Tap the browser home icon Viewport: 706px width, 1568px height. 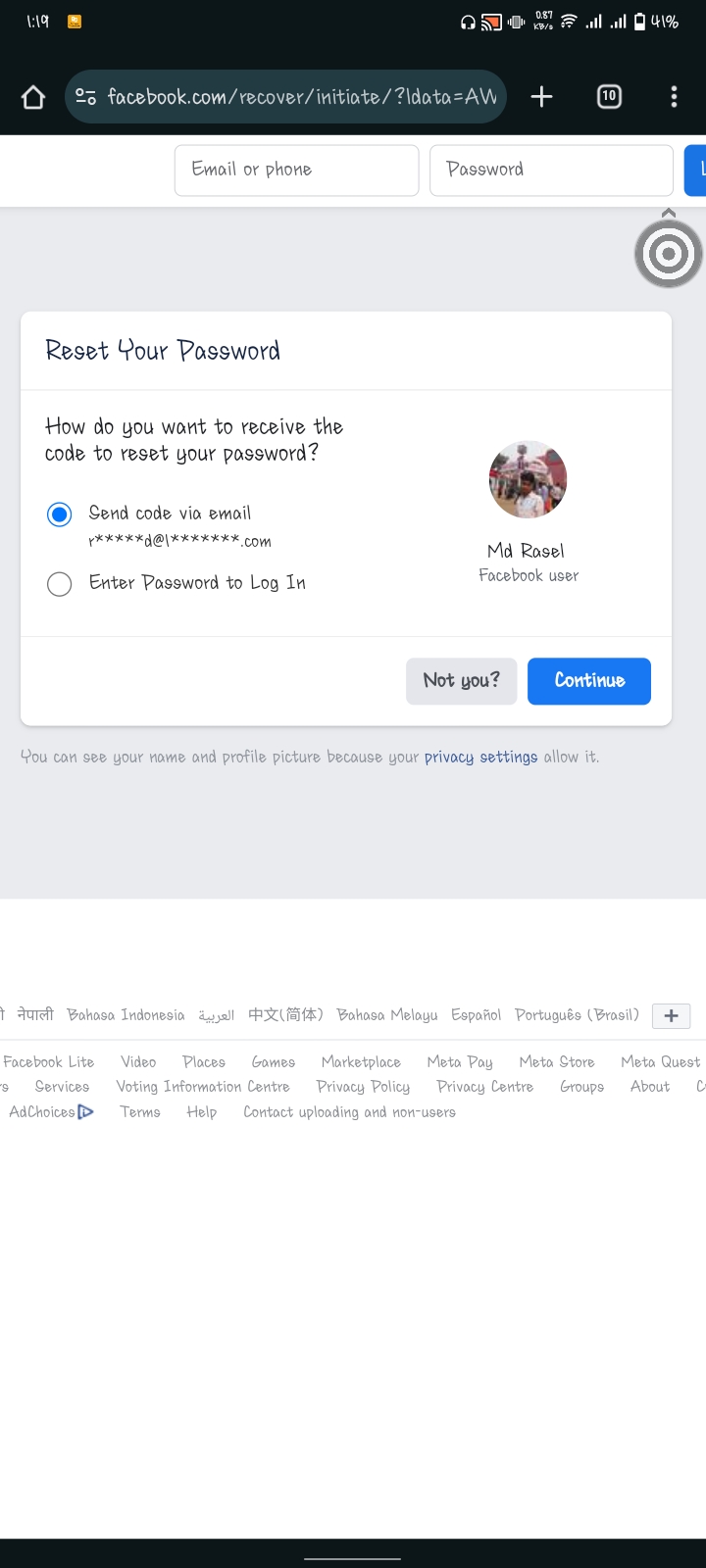(33, 97)
